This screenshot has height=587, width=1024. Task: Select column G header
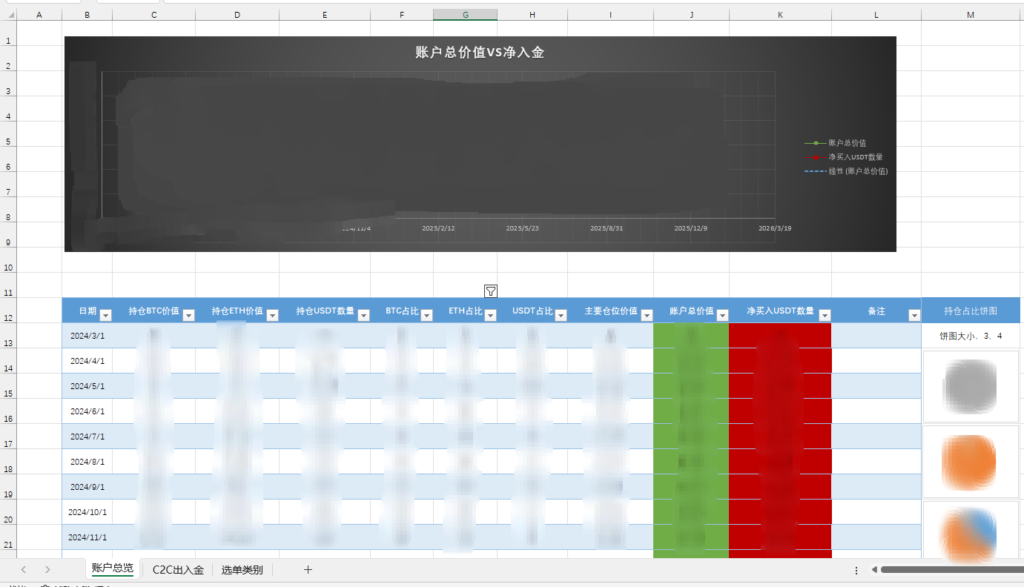pos(465,15)
